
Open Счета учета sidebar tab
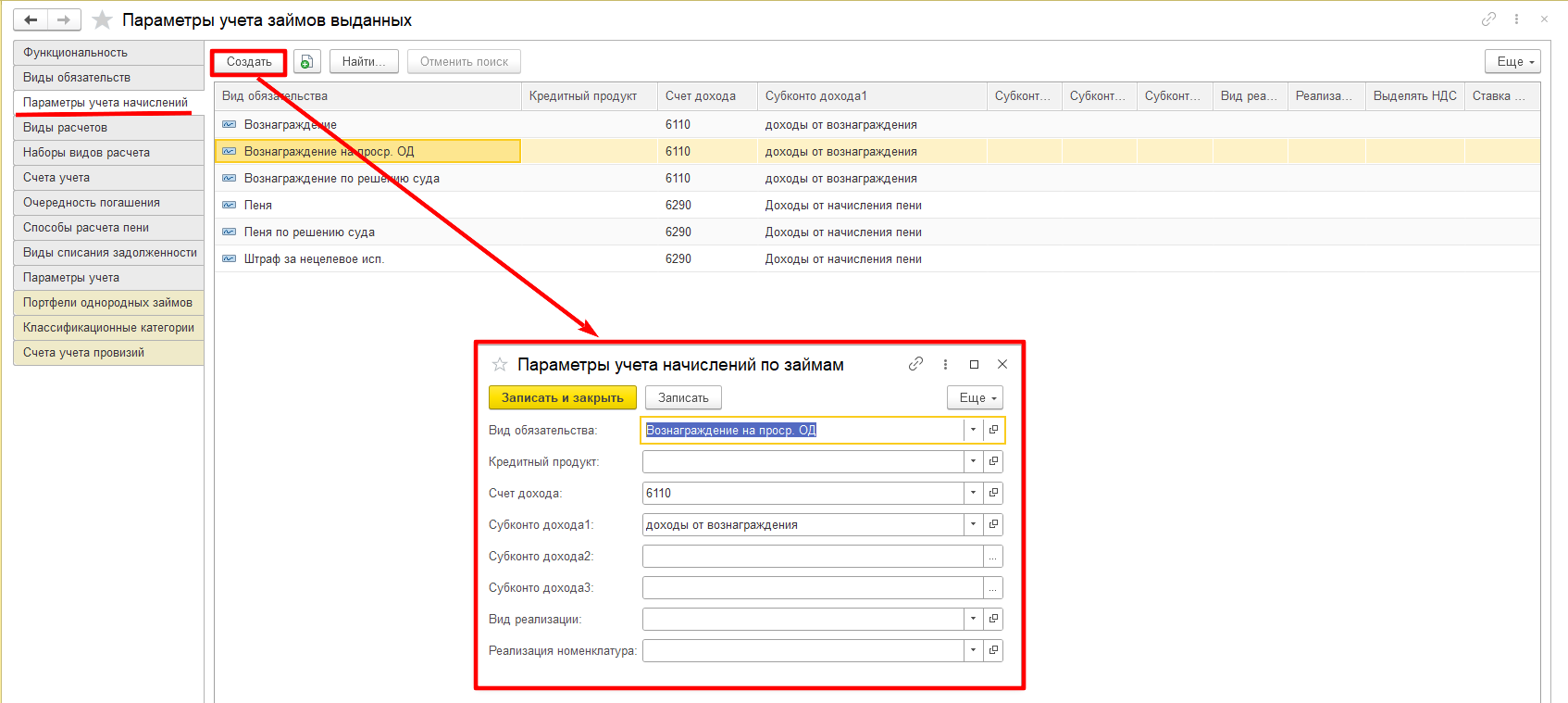click(108, 178)
